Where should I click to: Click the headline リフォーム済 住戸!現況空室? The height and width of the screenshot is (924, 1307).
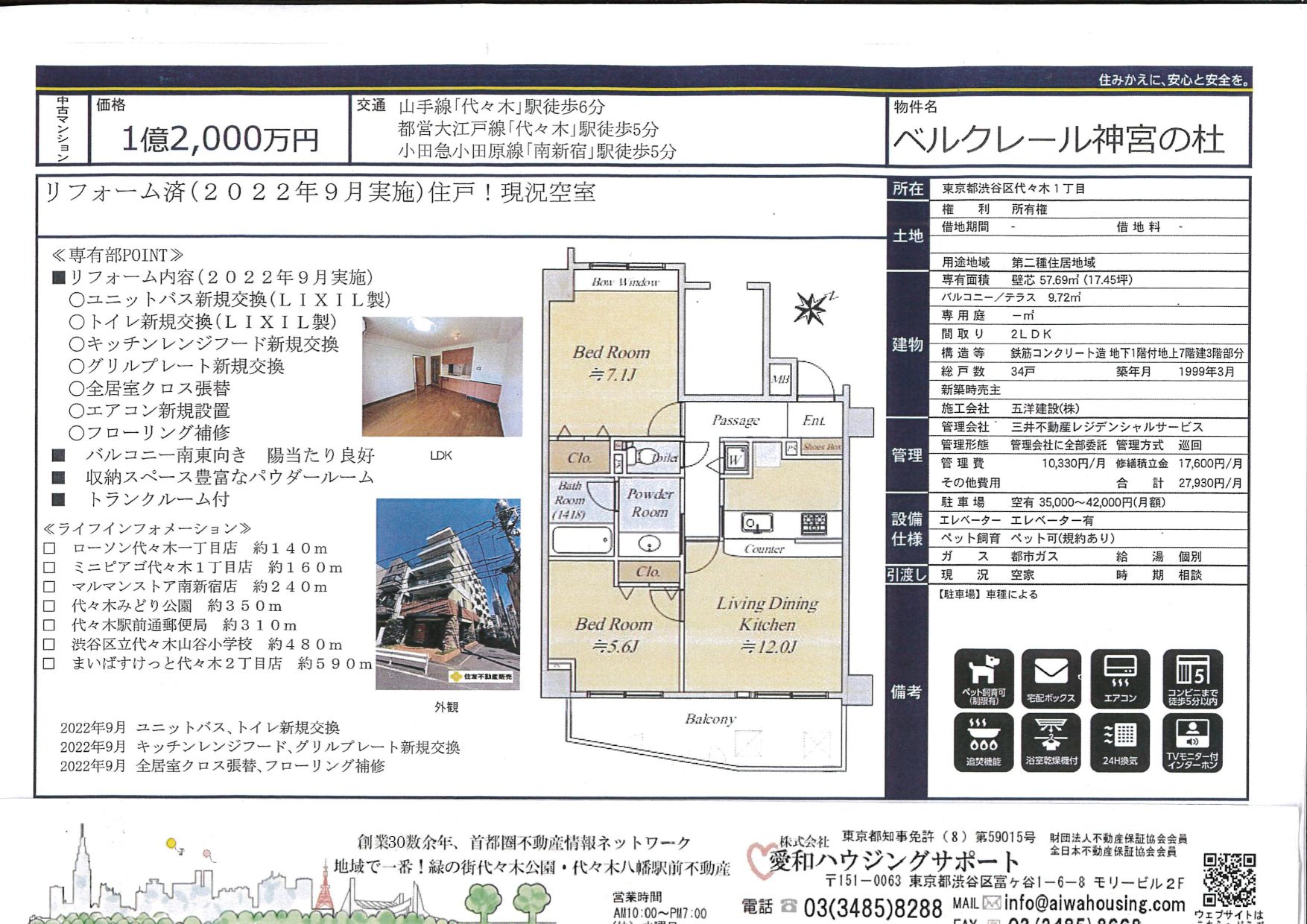(x=320, y=192)
